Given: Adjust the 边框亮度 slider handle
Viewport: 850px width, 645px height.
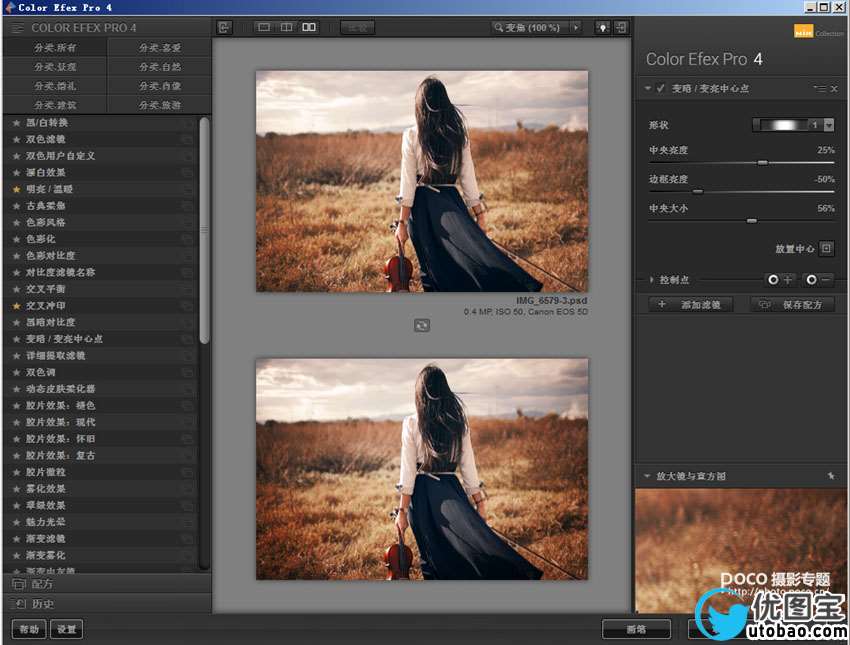Looking at the screenshot, I should (698, 191).
